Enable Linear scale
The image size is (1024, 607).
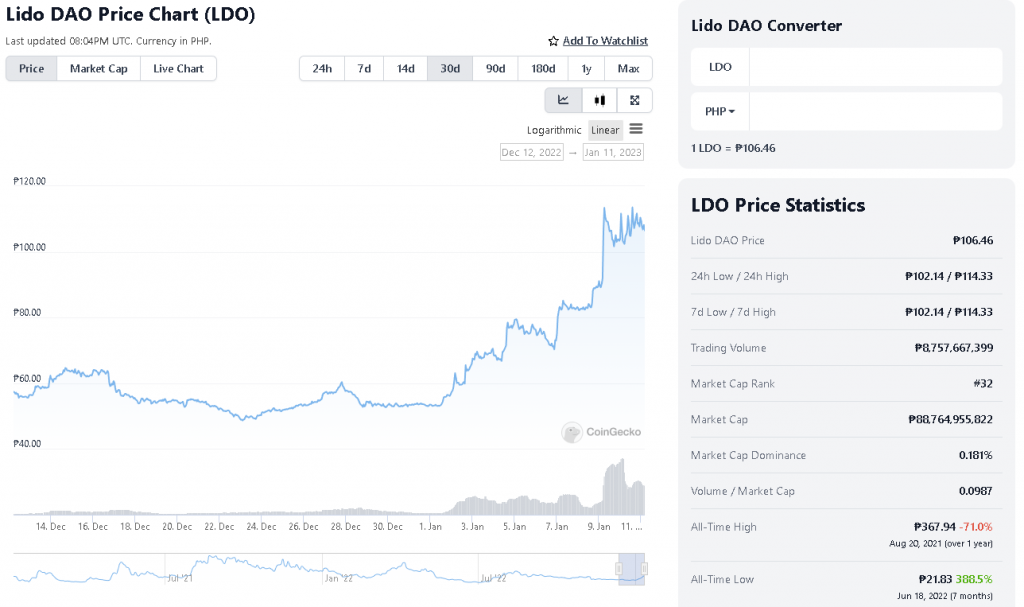pos(605,130)
